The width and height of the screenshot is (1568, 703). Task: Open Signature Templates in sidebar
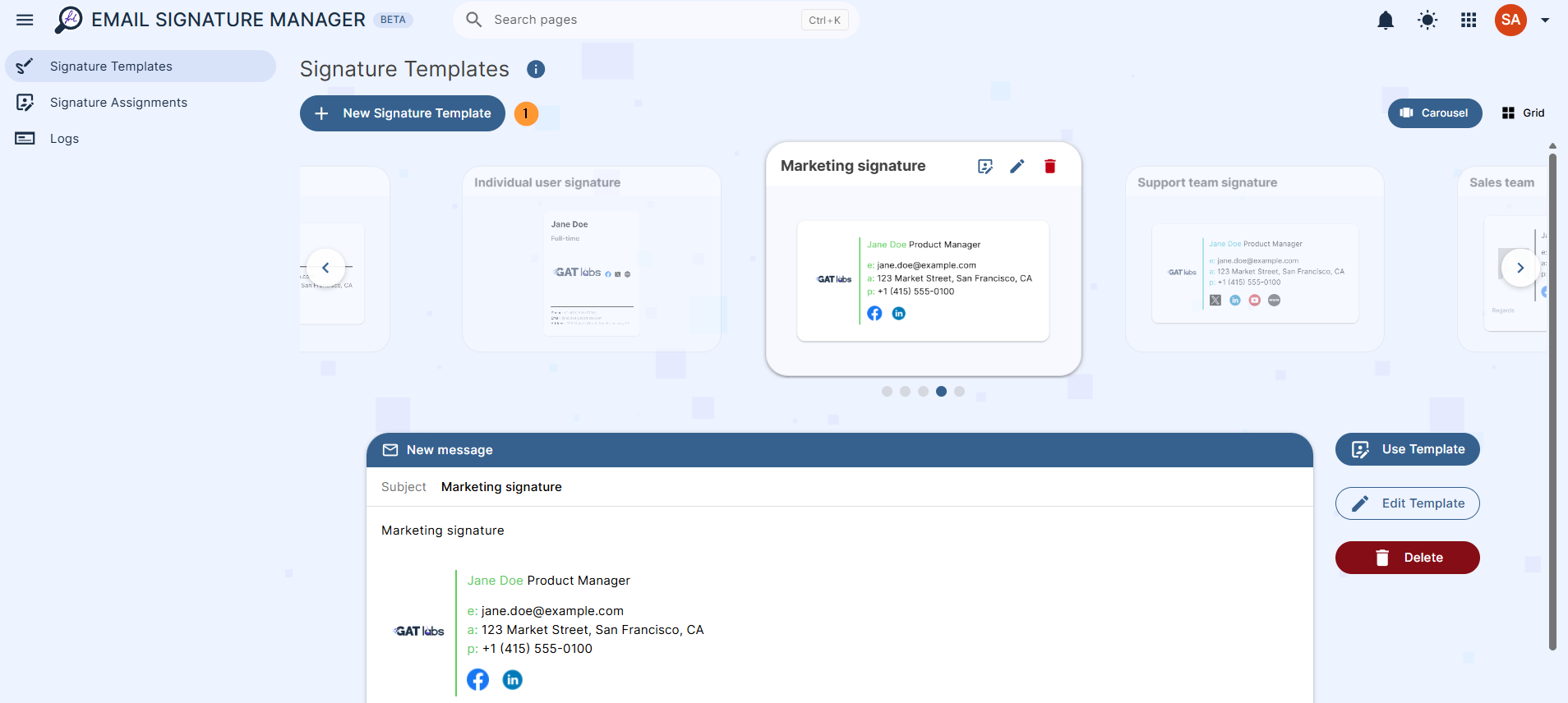[141, 67]
